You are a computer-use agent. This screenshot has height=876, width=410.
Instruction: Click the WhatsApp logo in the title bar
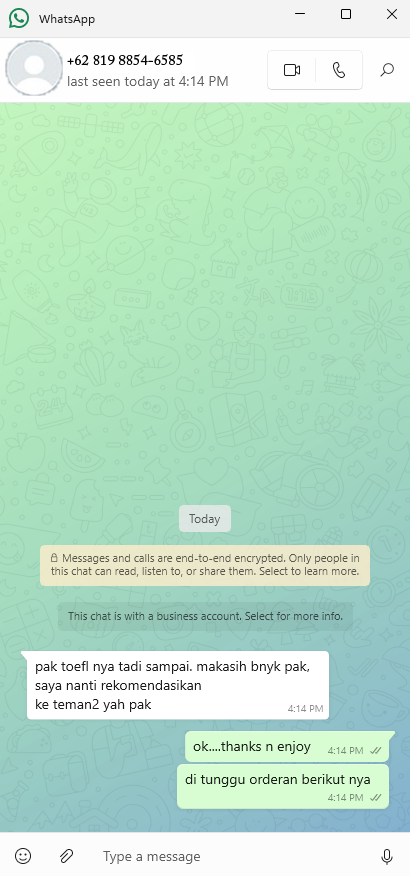pos(18,18)
